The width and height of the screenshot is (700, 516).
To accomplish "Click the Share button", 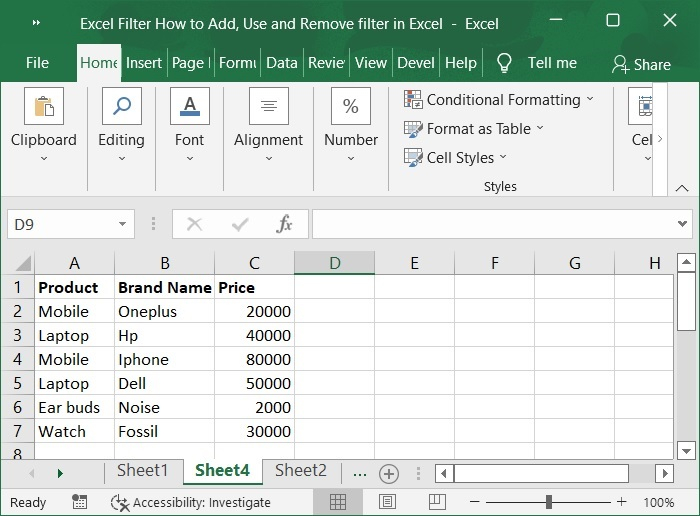I will click(641, 64).
